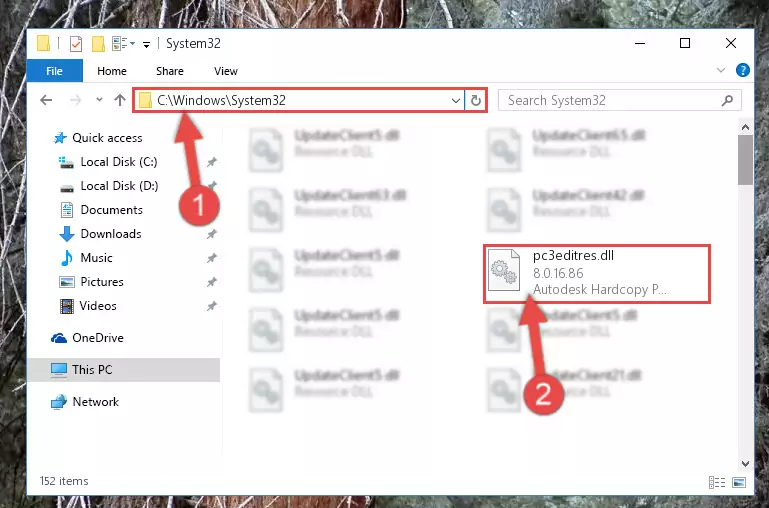Image resolution: width=769 pixels, height=508 pixels.
Task: Click the Network icon in the sidebar
Action: 58,402
